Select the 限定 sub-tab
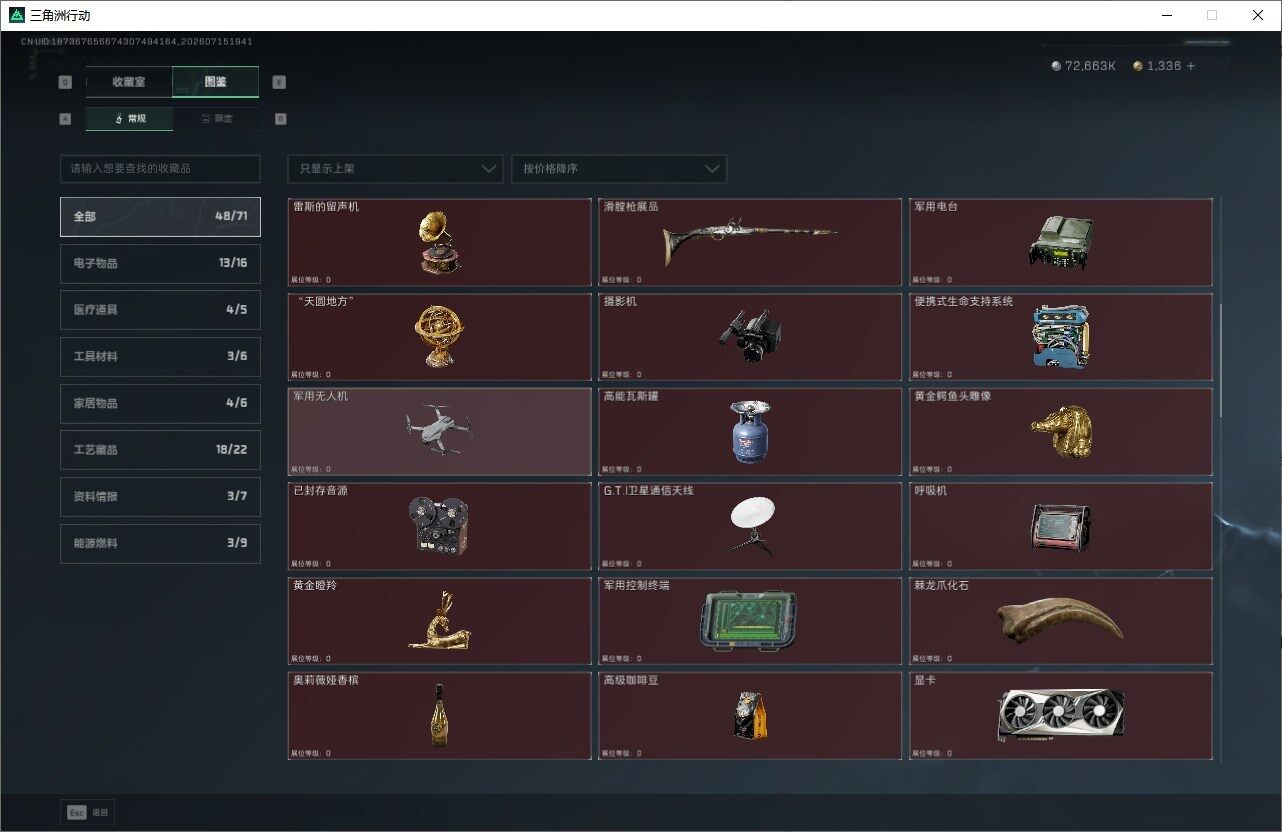 pyautogui.click(x=216, y=118)
